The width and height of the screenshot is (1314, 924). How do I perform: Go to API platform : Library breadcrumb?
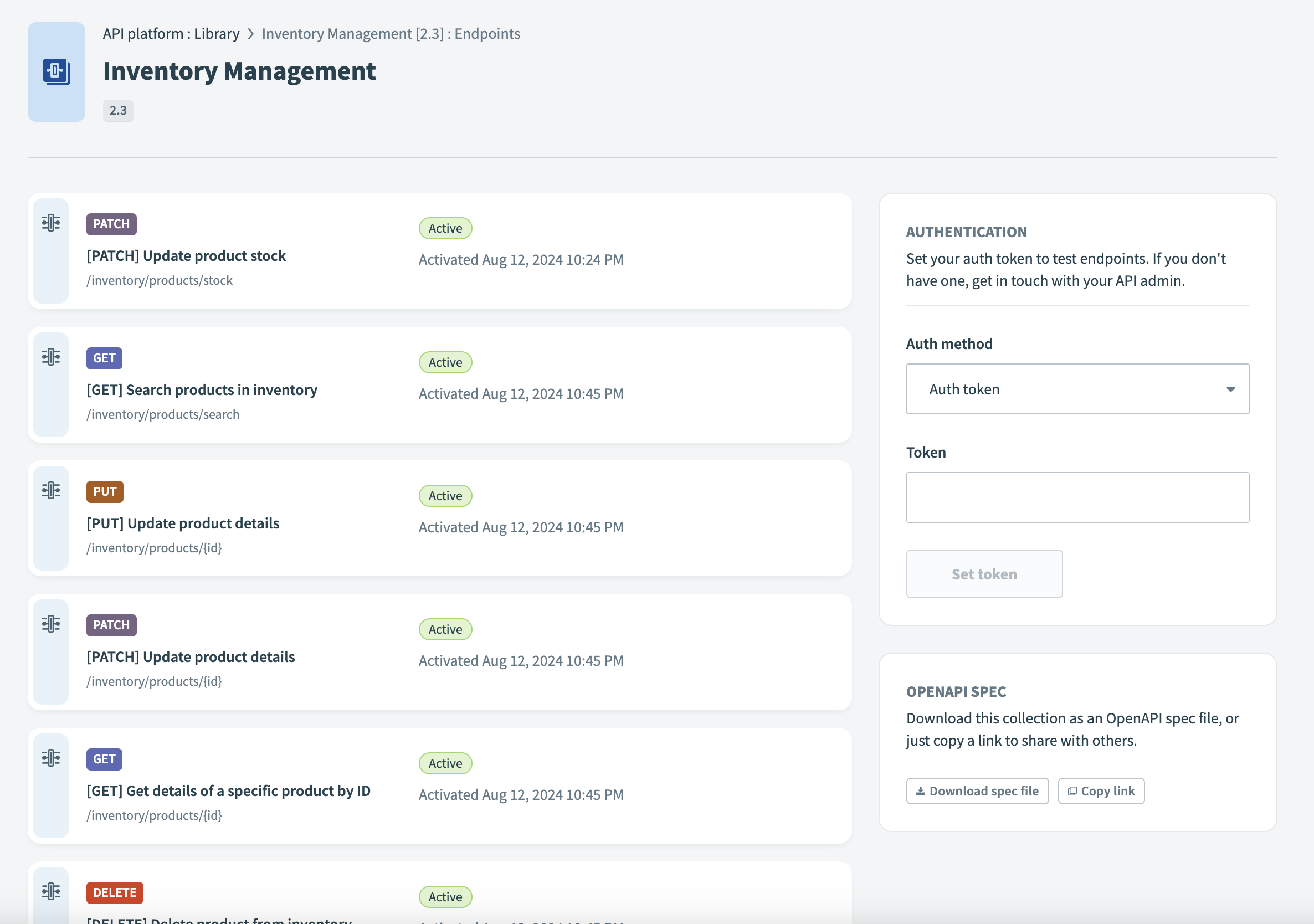click(171, 34)
